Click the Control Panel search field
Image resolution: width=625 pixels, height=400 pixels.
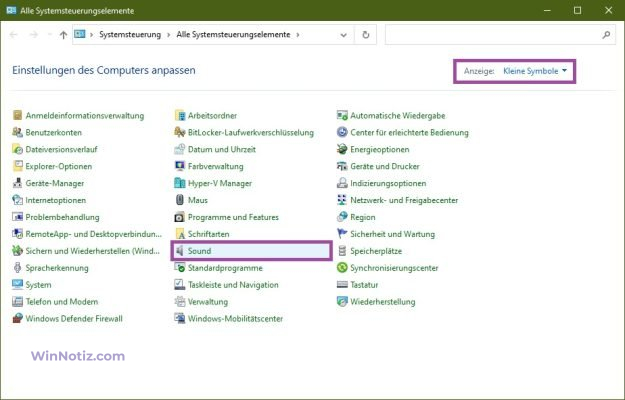point(495,34)
